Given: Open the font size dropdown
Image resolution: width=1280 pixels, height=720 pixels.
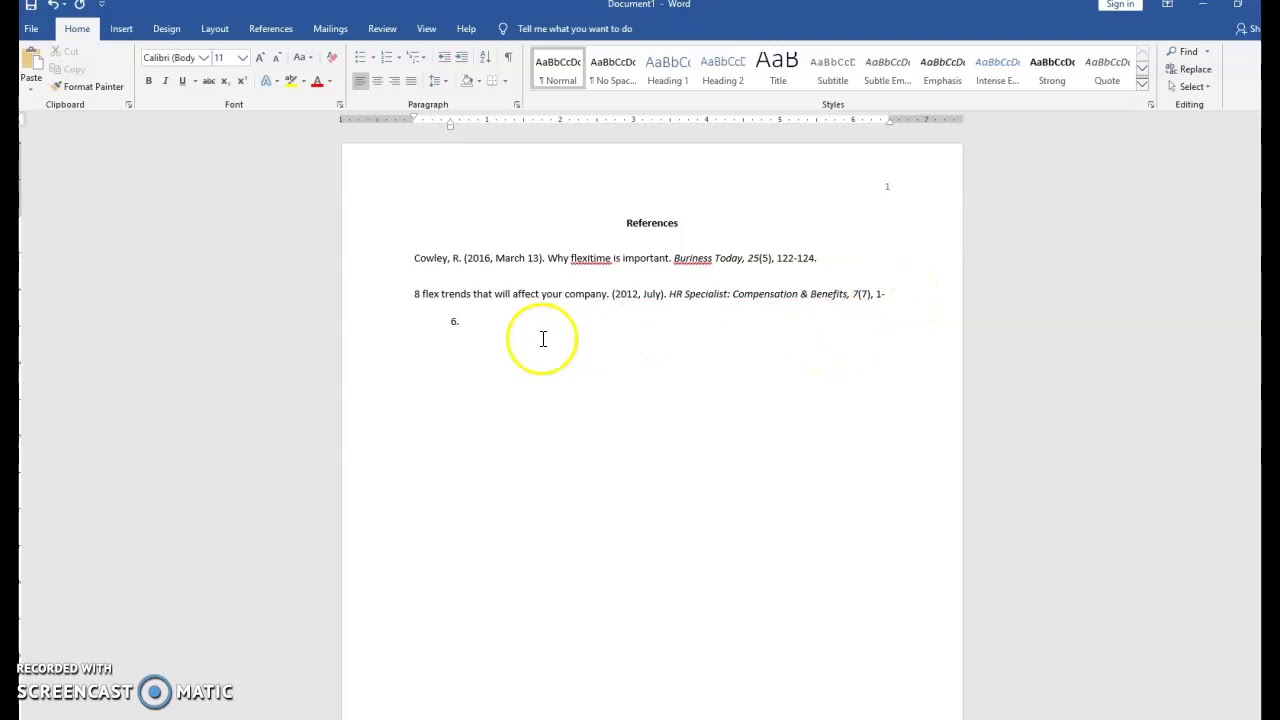Looking at the screenshot, I should tap(242, 58).
